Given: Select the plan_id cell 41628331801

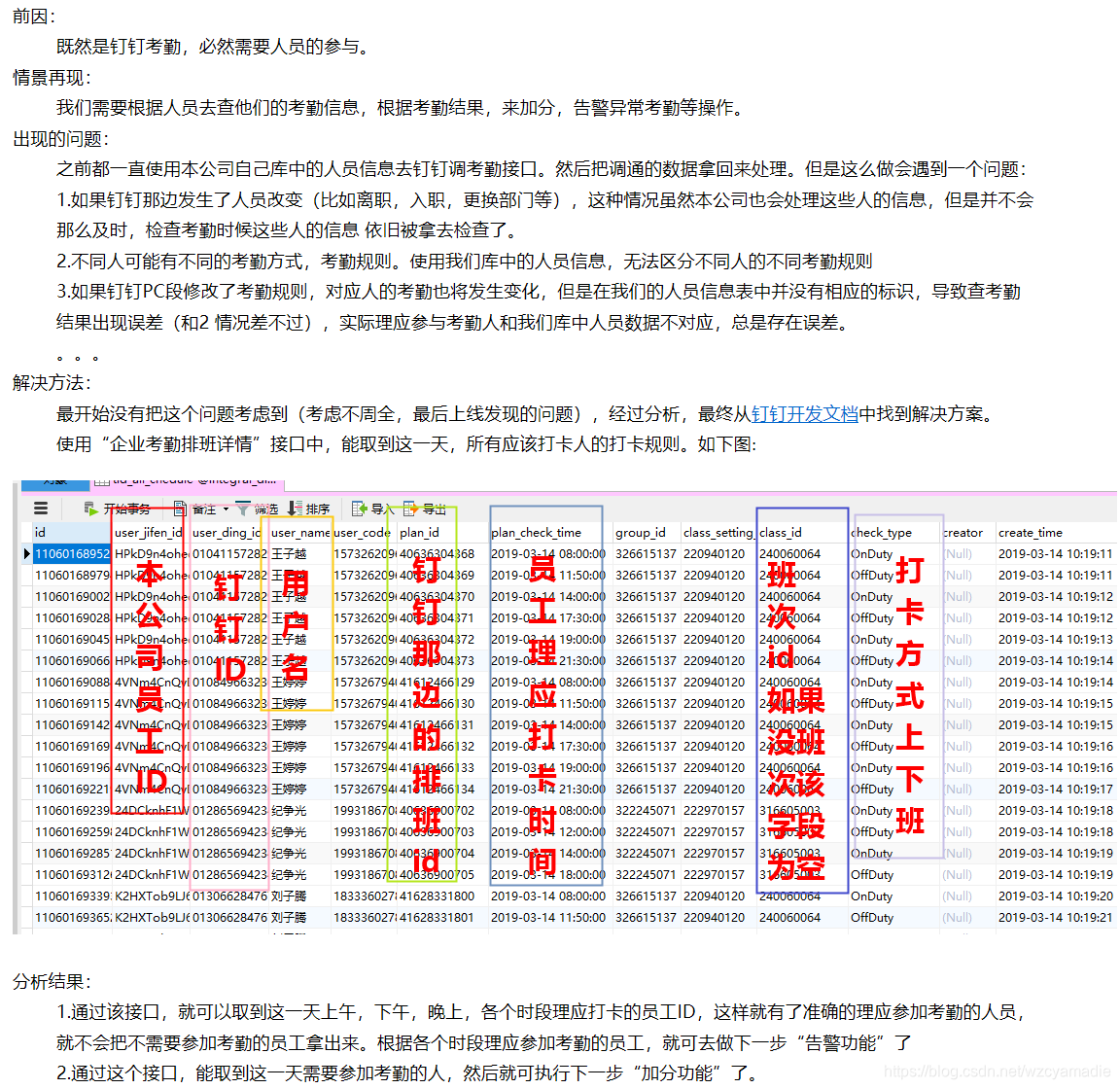Looking at the screenshot, I should [x=442, y=918].
